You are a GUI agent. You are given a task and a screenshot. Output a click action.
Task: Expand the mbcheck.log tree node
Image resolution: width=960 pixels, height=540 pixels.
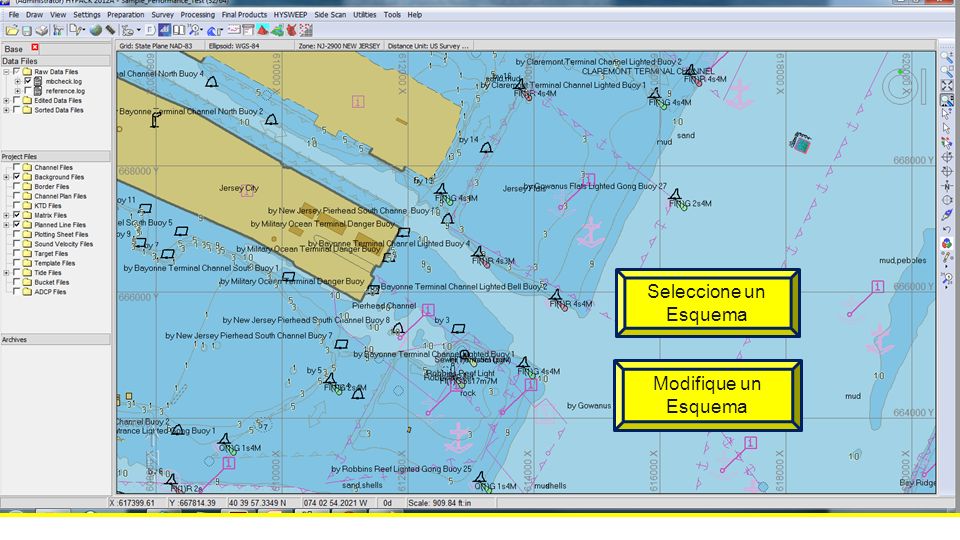17,81
